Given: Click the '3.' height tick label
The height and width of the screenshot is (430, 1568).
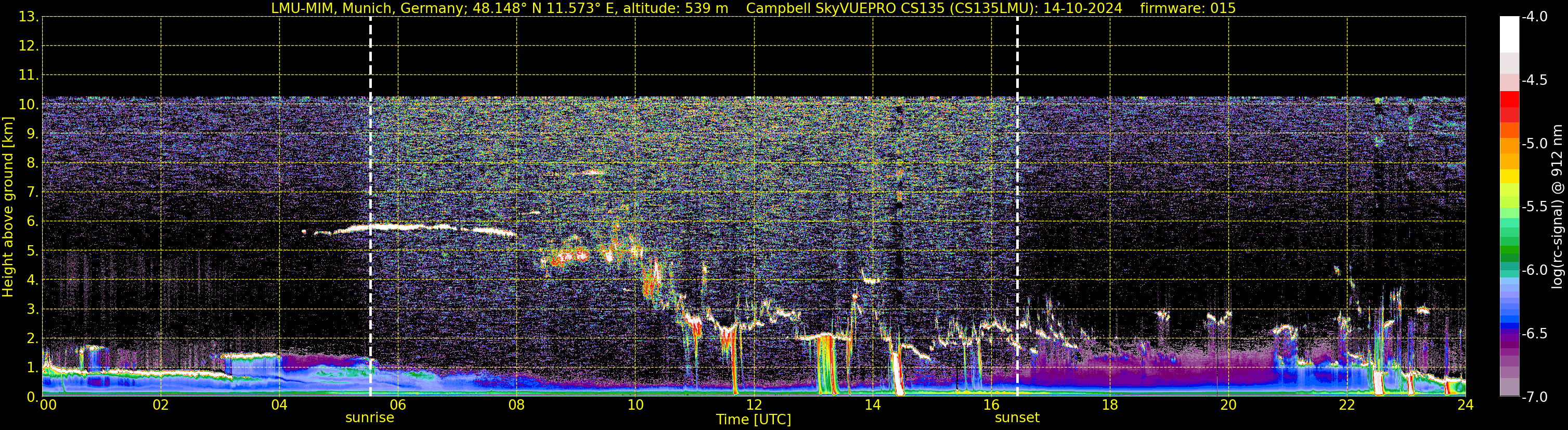Looking at the screenshot, I should pos(32,309).
